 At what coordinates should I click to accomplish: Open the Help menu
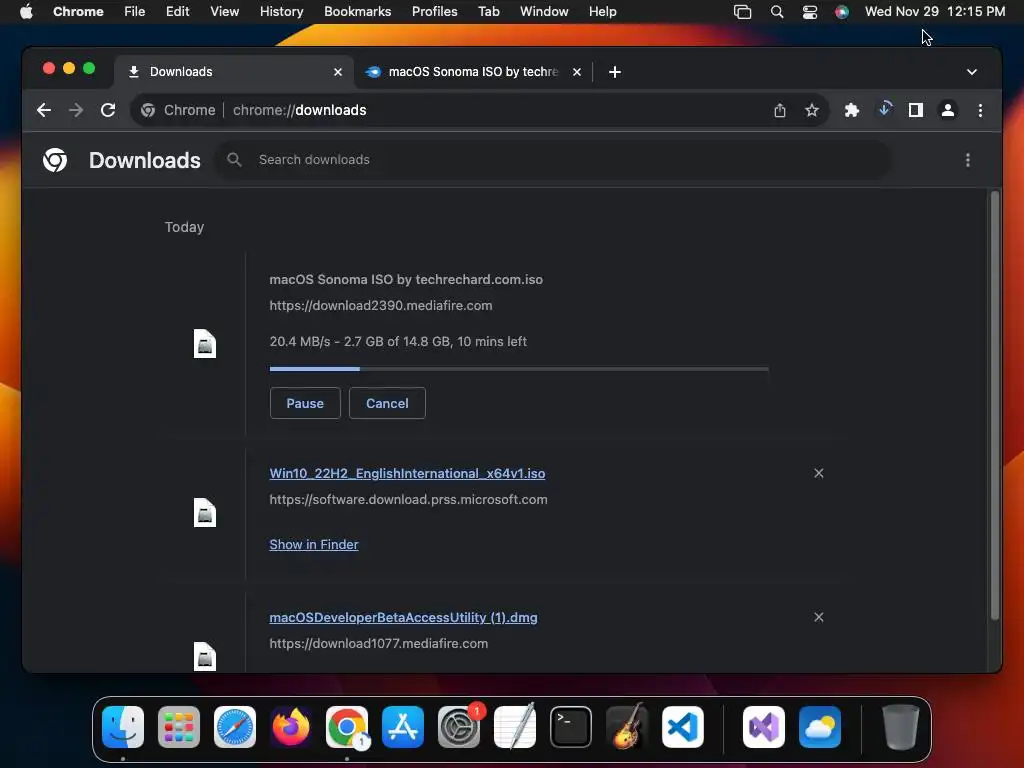602,12
